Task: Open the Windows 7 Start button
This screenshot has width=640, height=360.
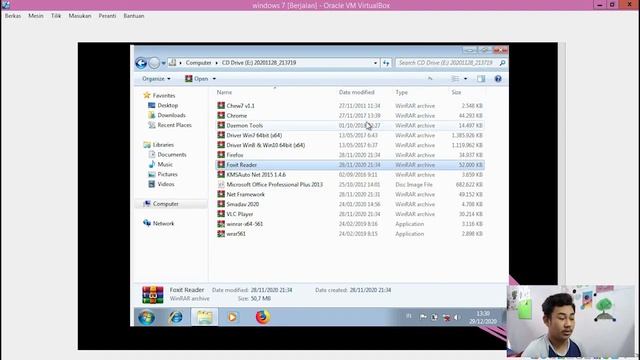Action: point(147,317)
